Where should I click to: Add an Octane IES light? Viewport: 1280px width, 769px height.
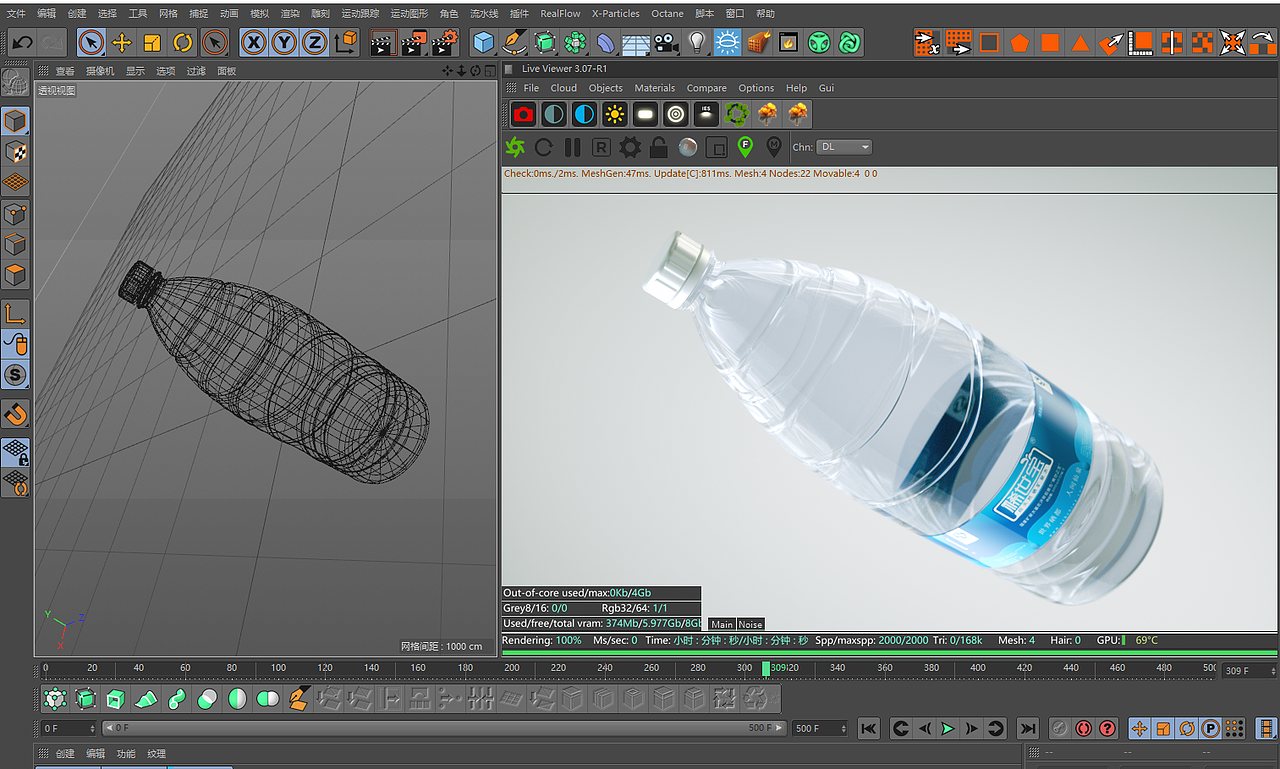(706, 114)
